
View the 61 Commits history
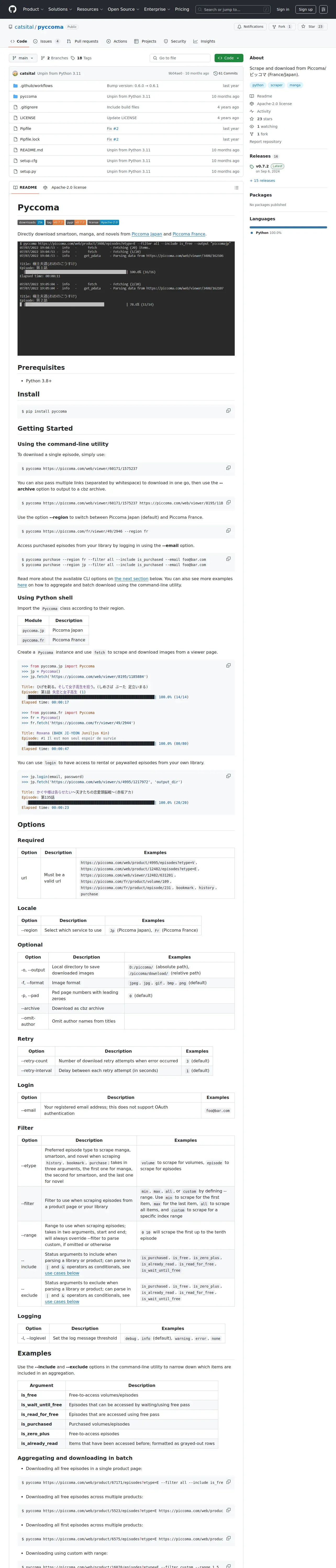226,74
